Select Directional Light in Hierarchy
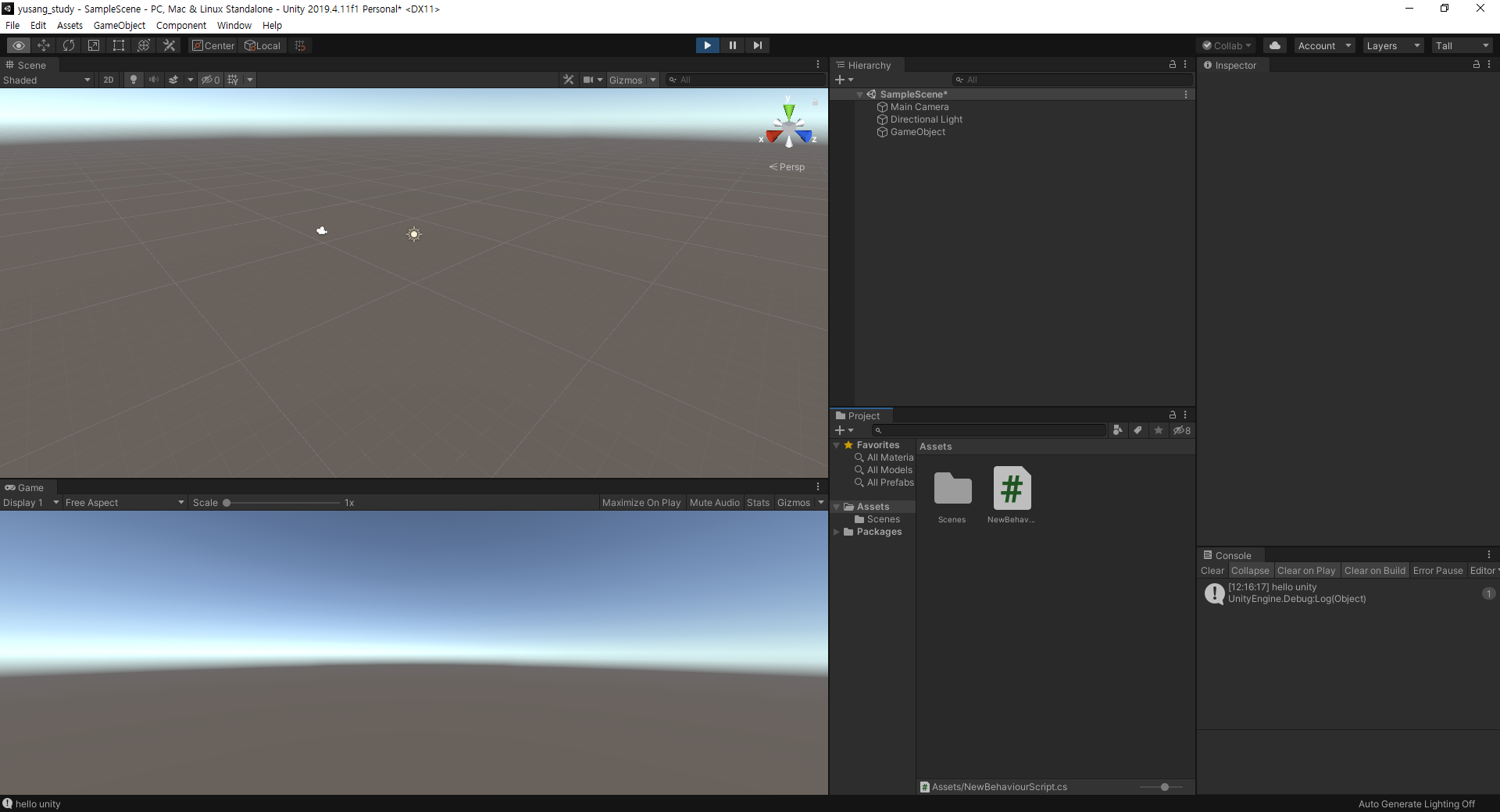The height and width of the screenshot is (812, 1500). pyautogui.click(x=927, y=119)
